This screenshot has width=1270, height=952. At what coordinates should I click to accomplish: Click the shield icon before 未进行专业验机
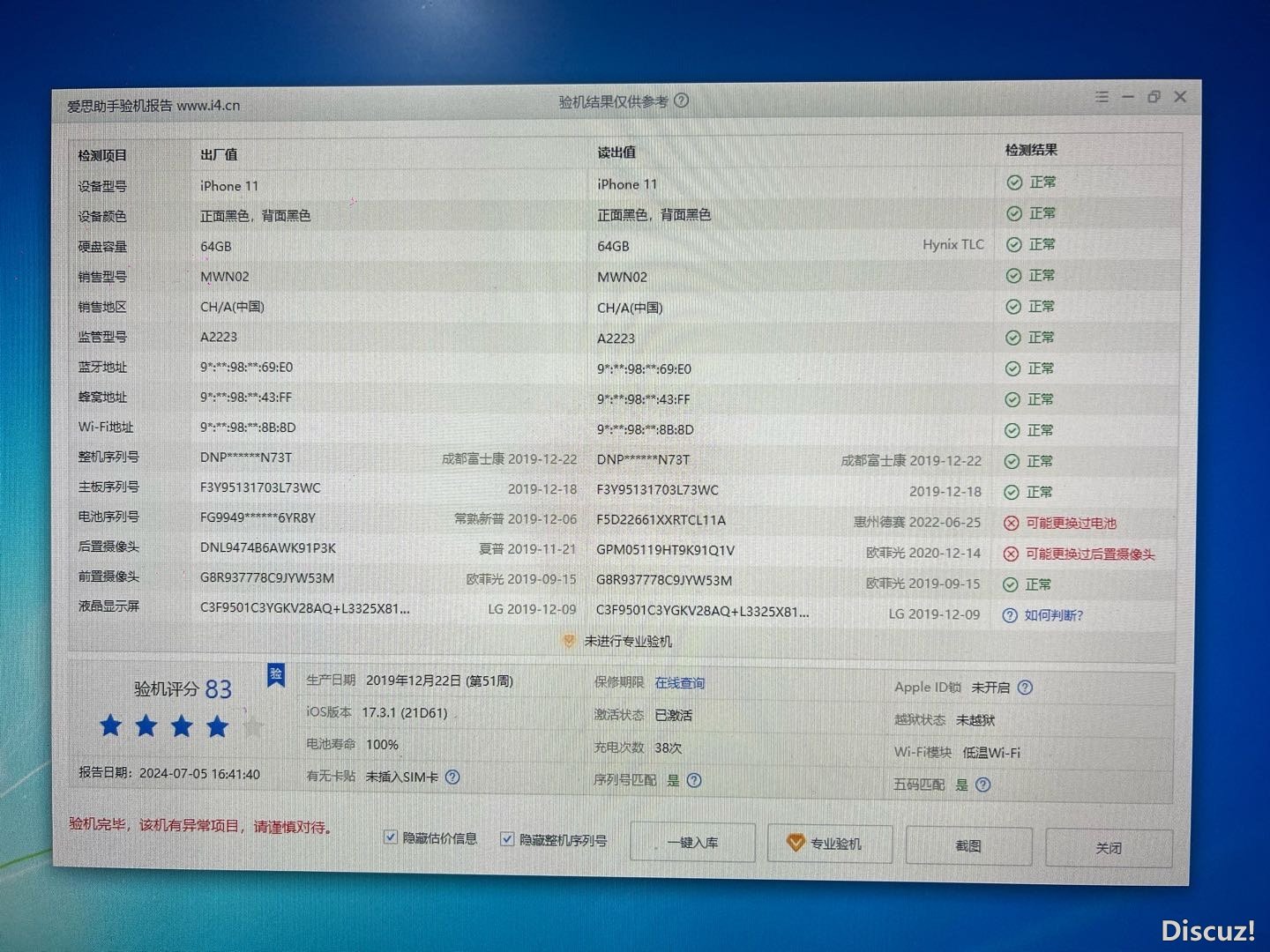[569, 641]
